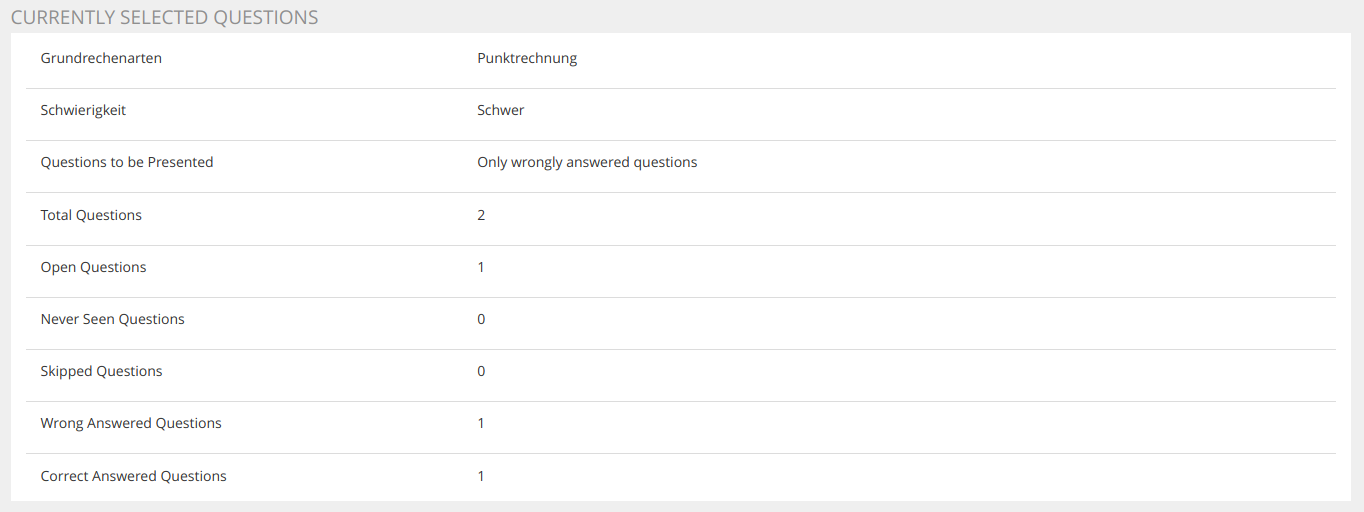Click the Total Questions count of 2

pos(481,215)
